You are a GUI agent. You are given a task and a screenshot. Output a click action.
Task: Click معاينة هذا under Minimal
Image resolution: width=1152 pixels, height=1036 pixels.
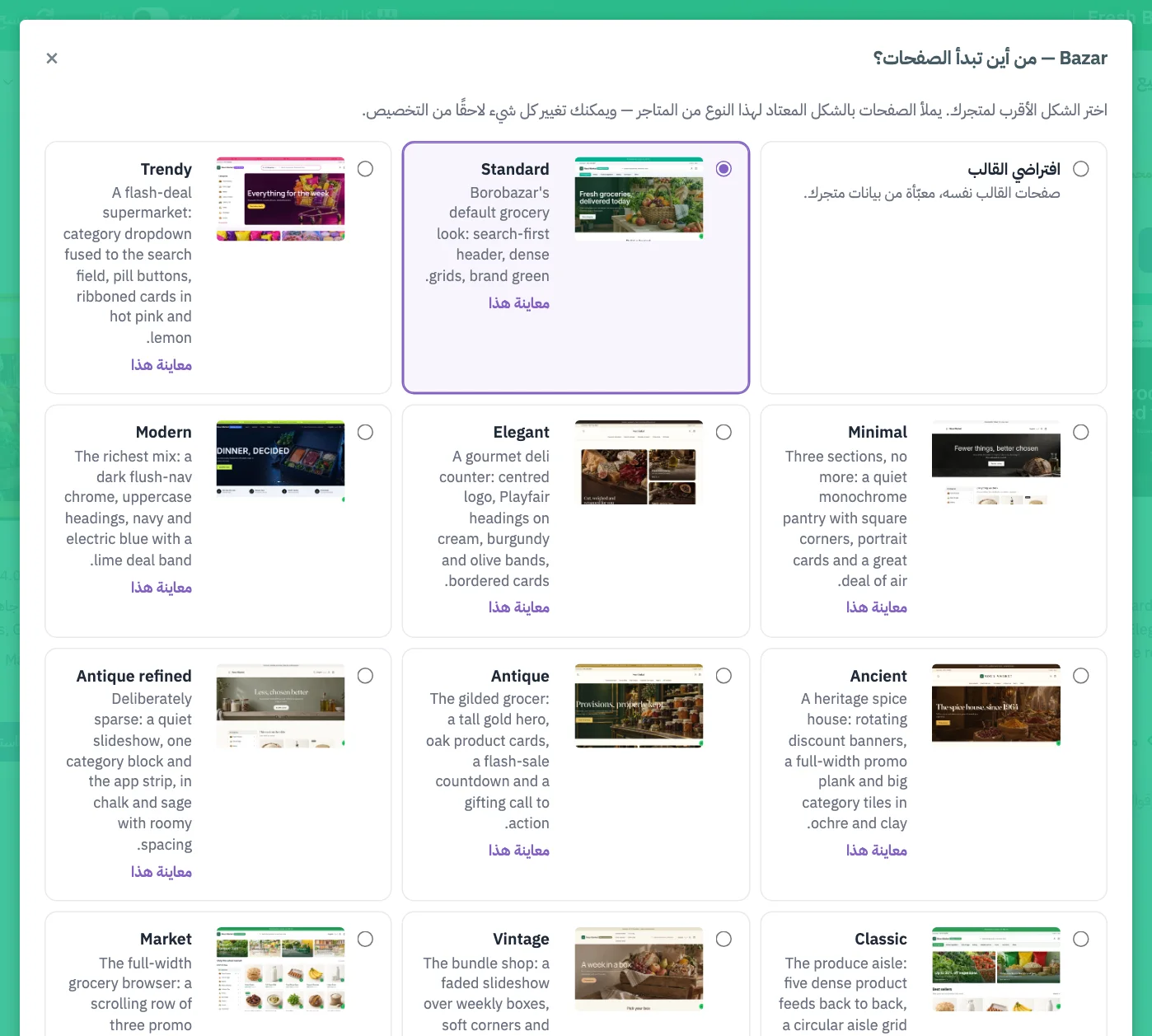877,607
